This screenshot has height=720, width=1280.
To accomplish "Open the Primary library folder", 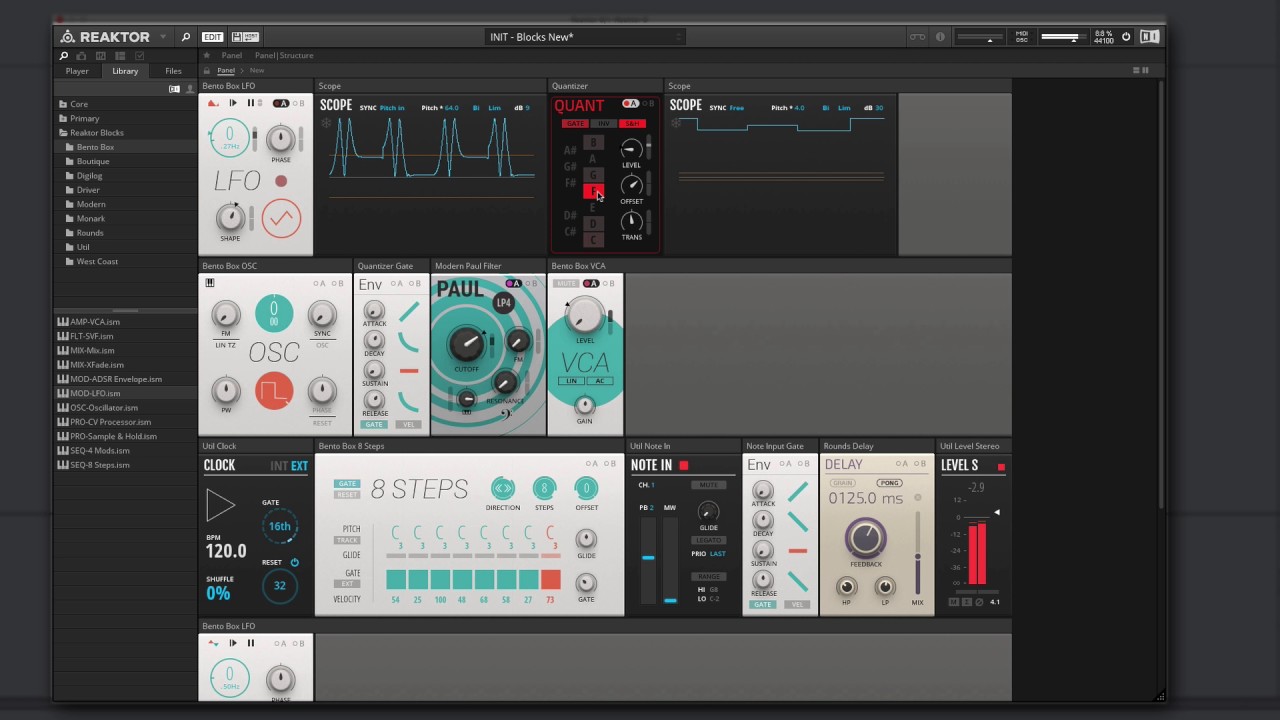I will tap(84, 118).
